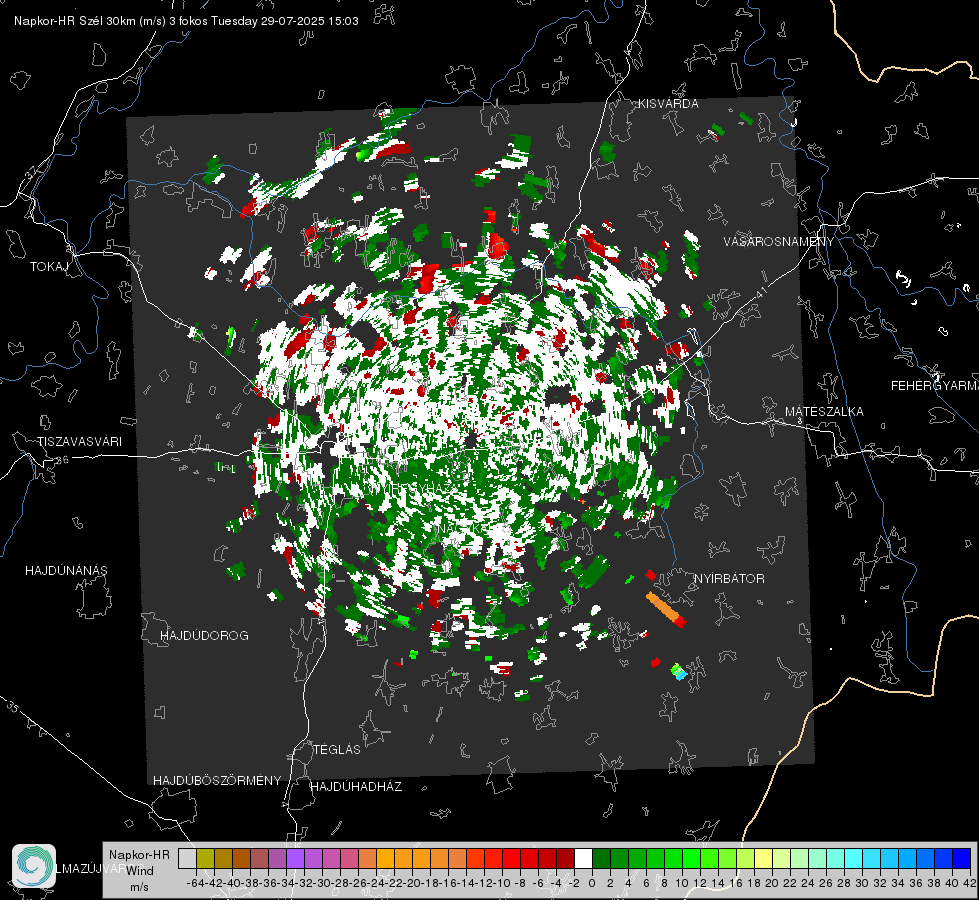This screenshot has height=900, width=979.
Task: Click the FEHÉRGYARMAT town label
Action: coord(934,386)
